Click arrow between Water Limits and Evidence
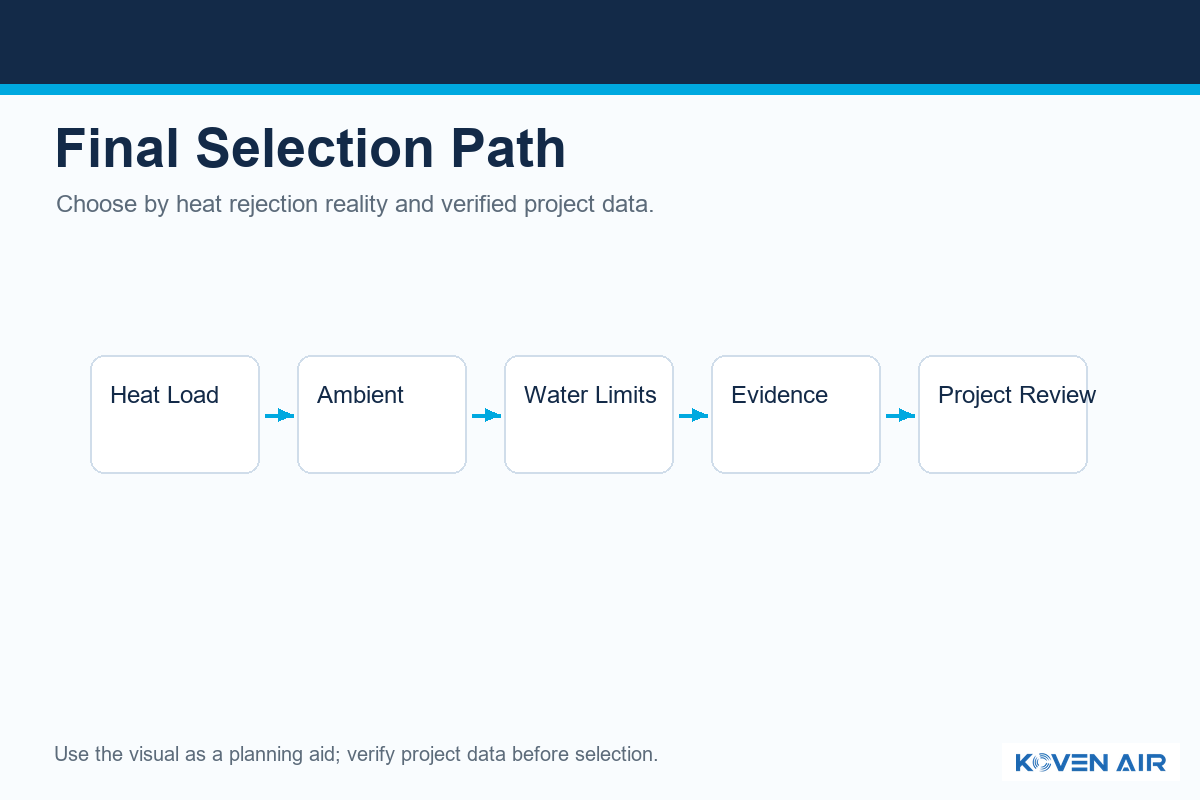This screenshot has width=1200, height=800. tap(693, 415)
